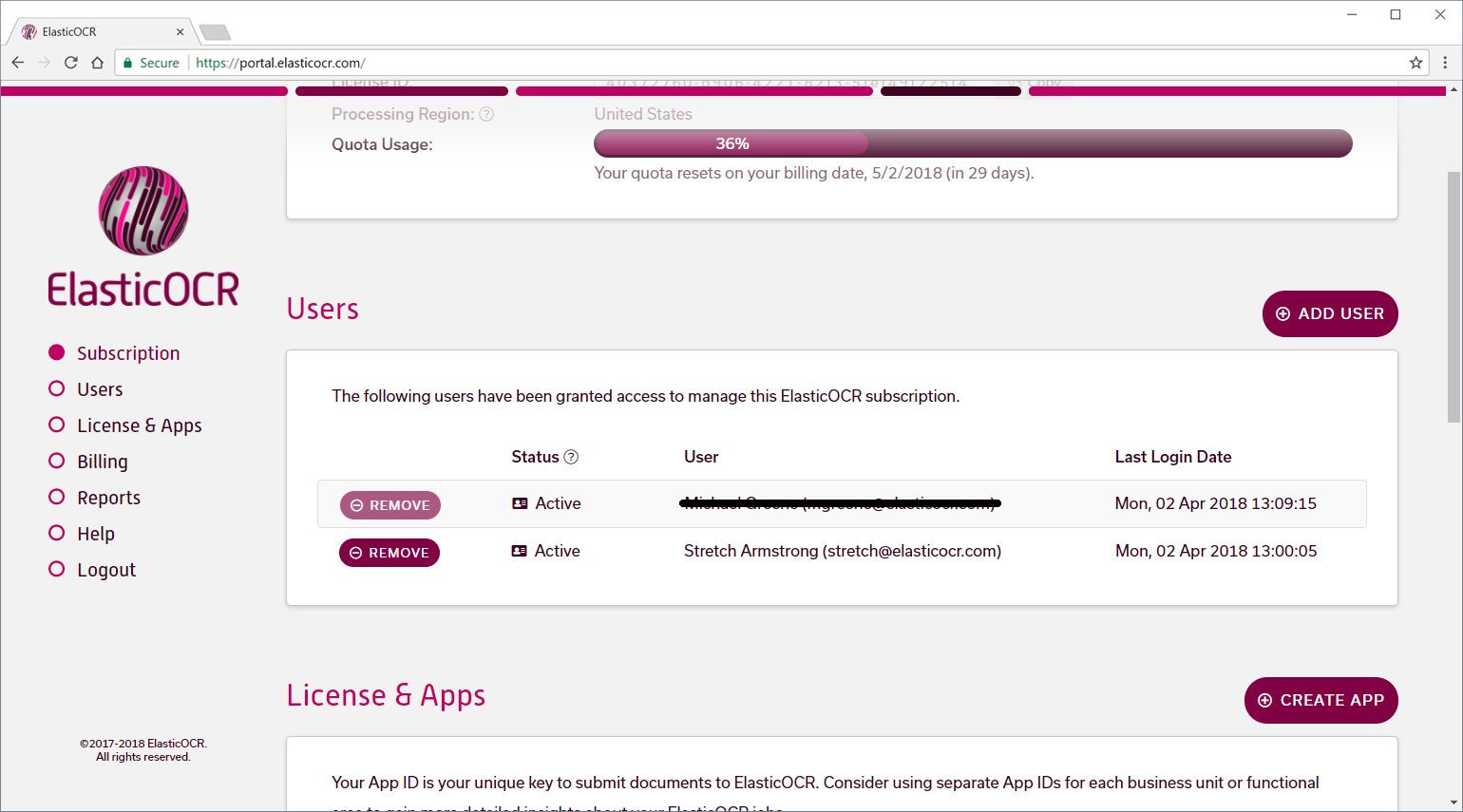Open a new browser tab
The height and width of the screenshot is (812, 1463).
tap(215, 32)
